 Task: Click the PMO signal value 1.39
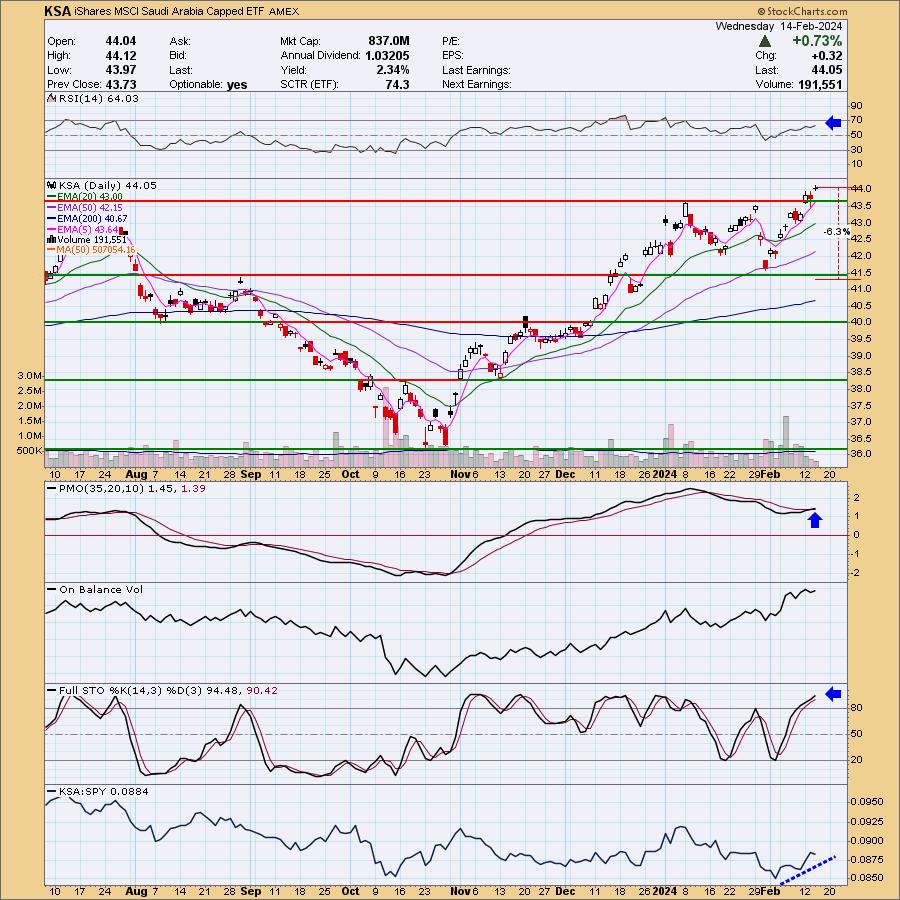[193, 488]
